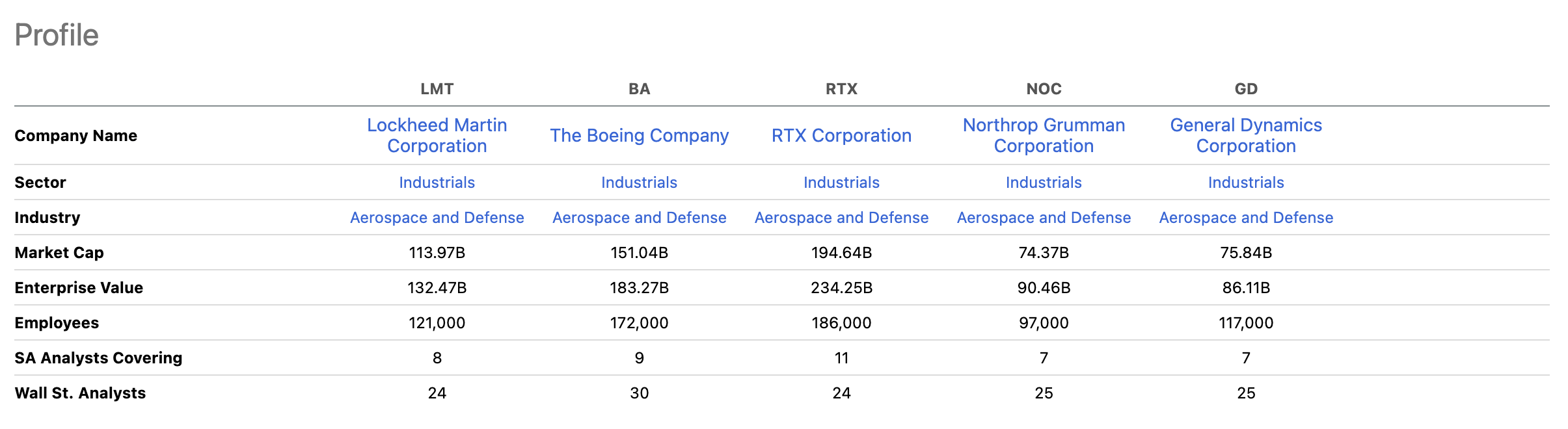The height and width of the screenshot is (429, 1568).
Task: Click the Industrials sector link for NOC
Action: pos(1044,183)
